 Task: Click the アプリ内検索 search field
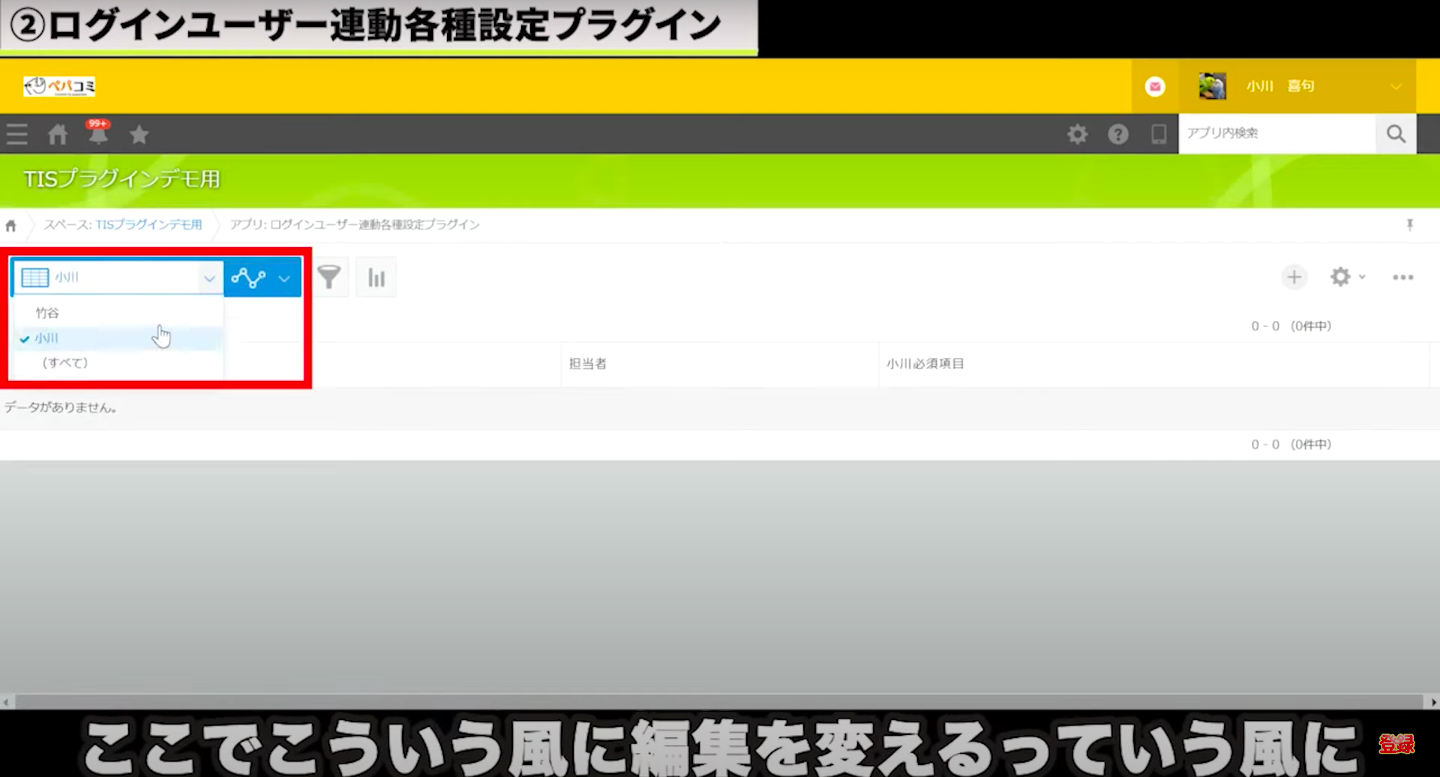pyautogui.click(x=1276, y=134)
